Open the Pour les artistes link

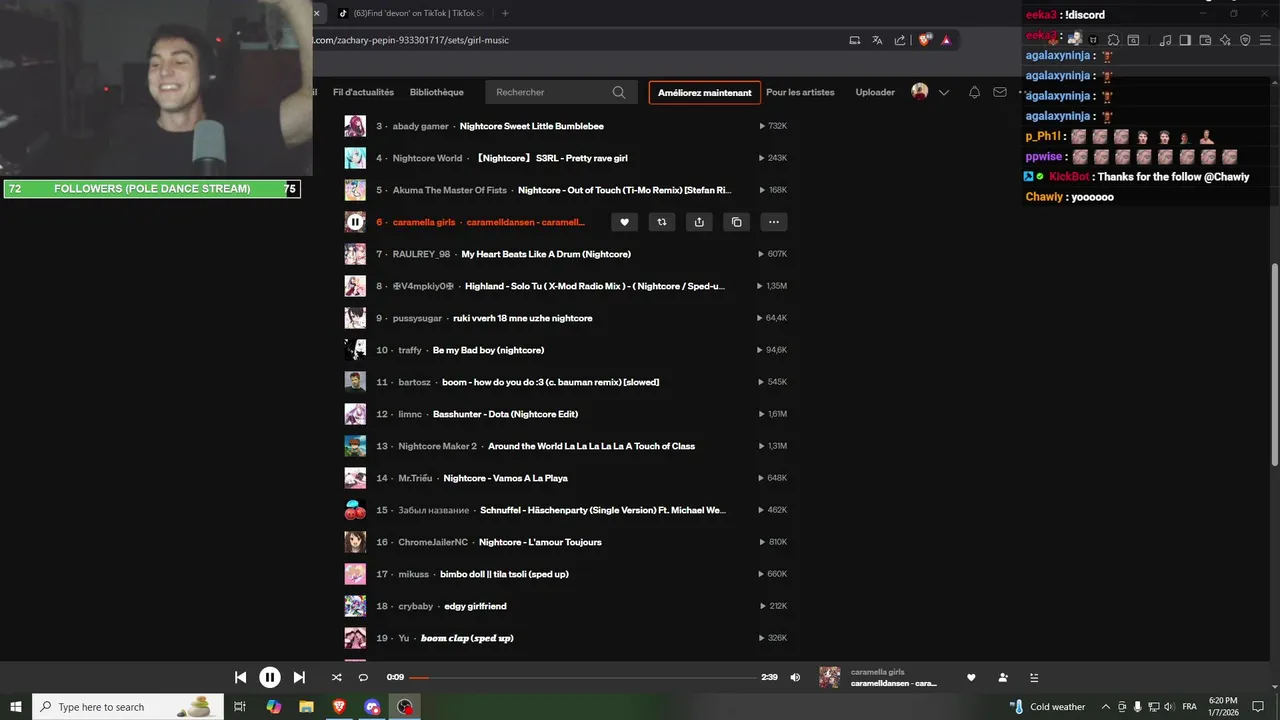tap(800, 92)
